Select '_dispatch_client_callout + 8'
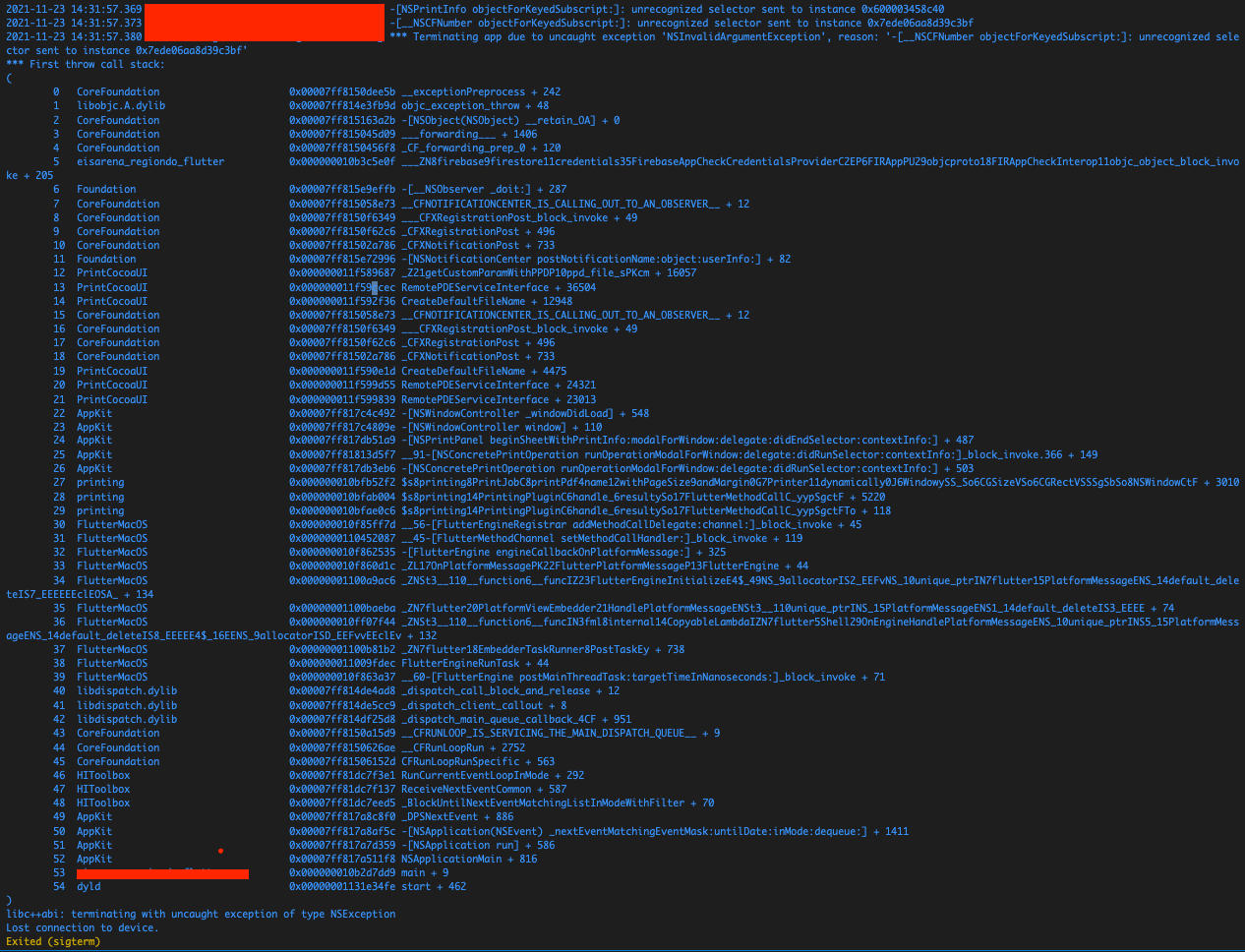The image size is (1245, 952). coord(484,705)
